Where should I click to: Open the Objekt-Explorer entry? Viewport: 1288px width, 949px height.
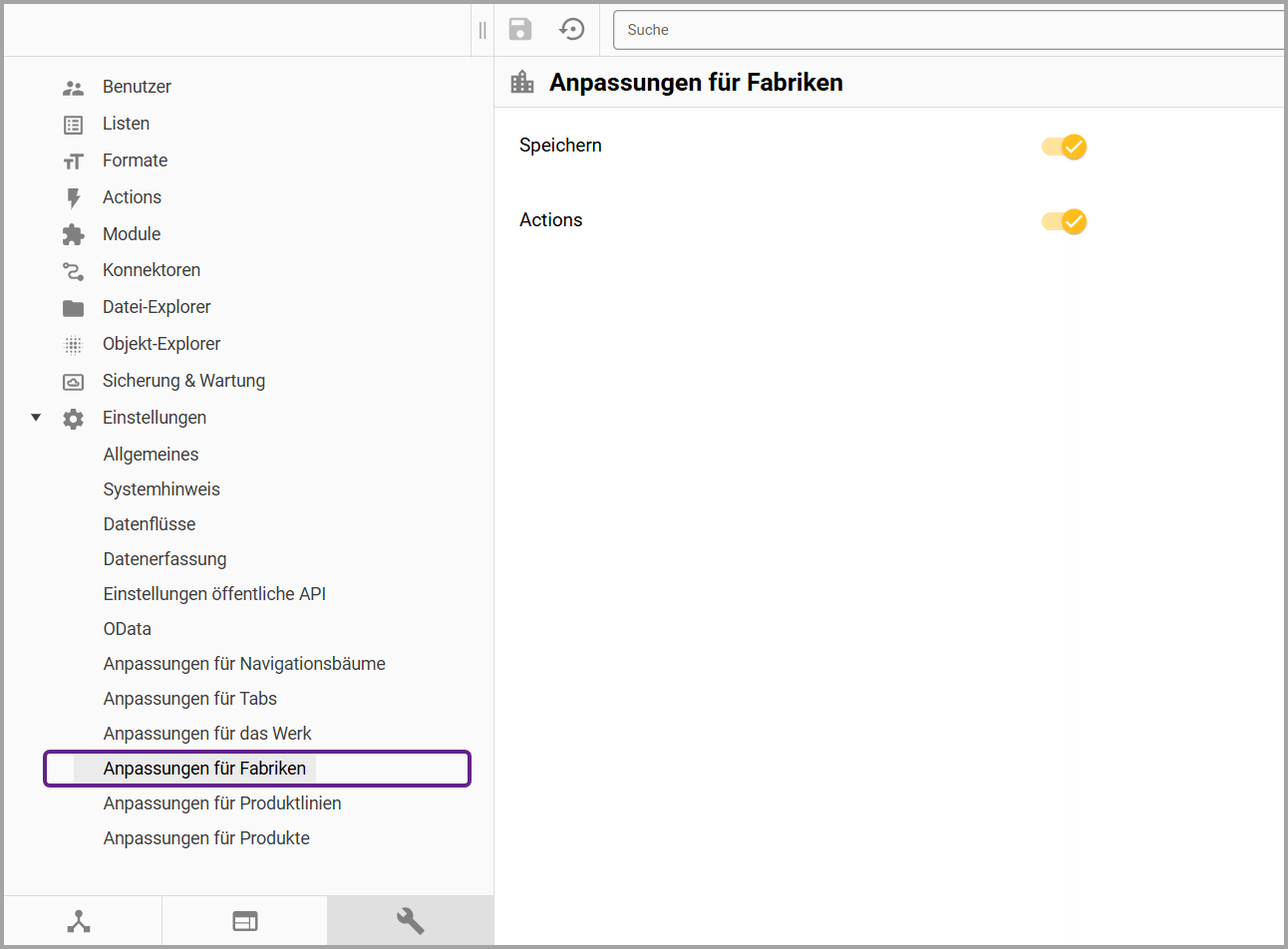point(161,344)
